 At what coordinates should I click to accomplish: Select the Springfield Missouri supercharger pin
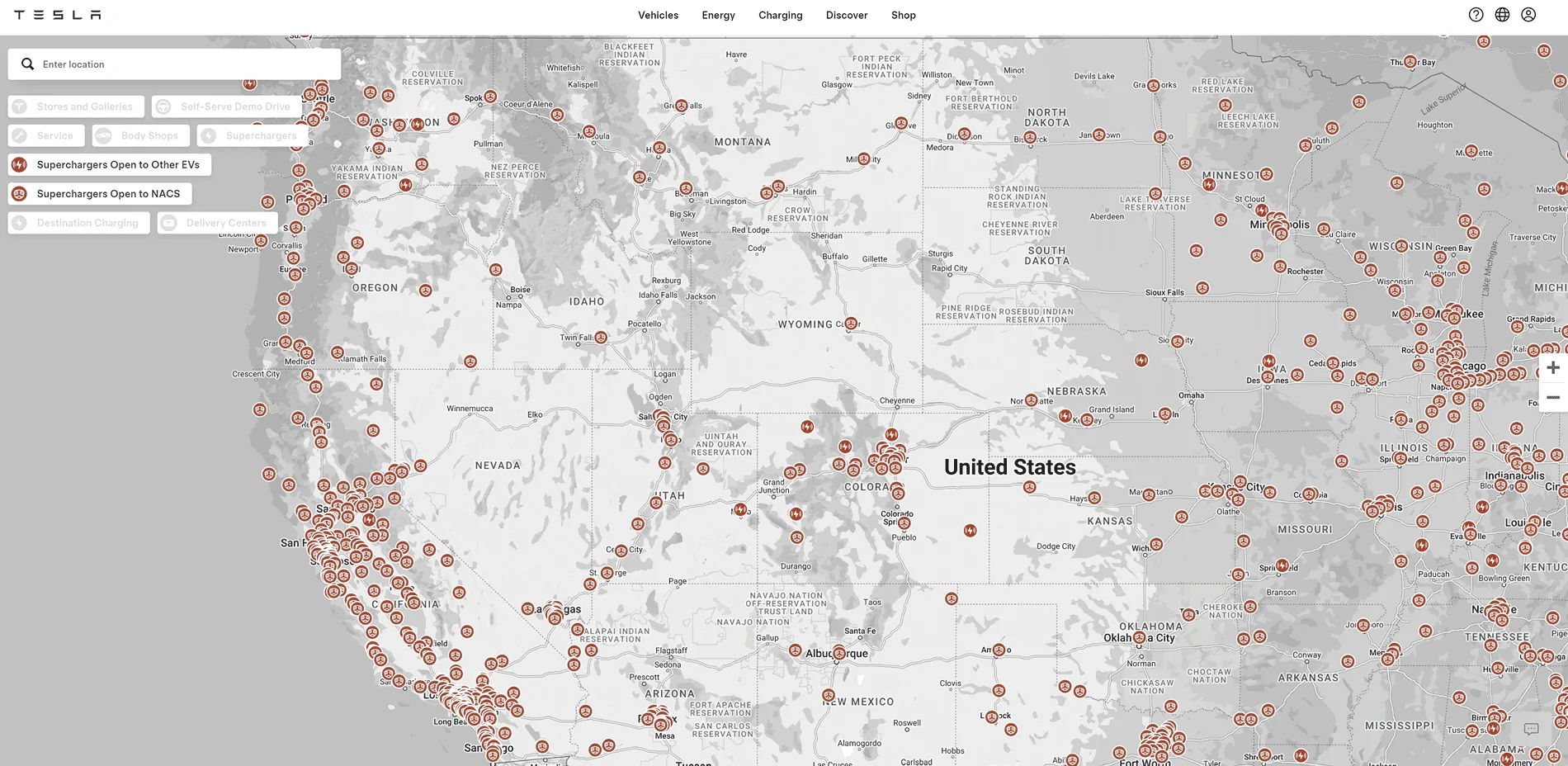[1282, 565]
